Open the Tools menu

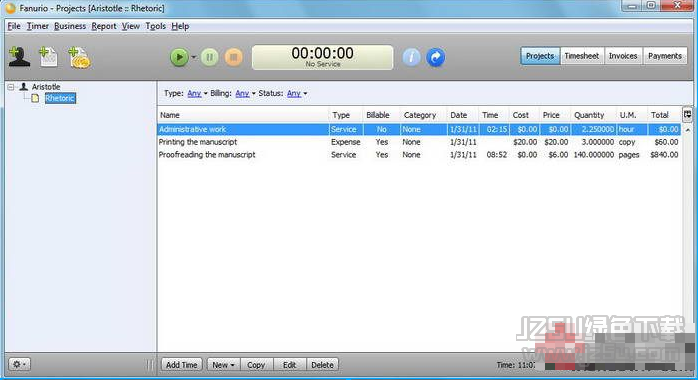155,26
